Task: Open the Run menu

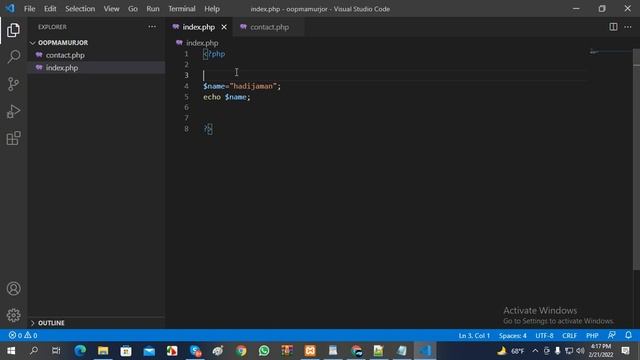Action: (x=153, y=9)
